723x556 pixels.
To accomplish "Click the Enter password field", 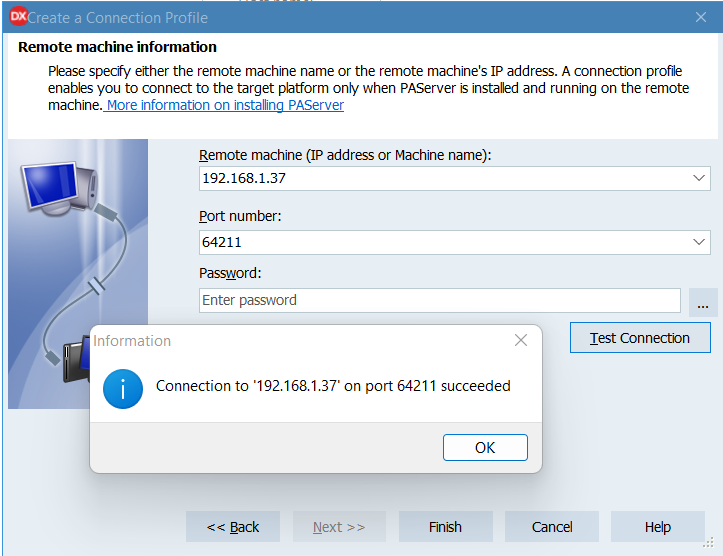I will [439, 300].
